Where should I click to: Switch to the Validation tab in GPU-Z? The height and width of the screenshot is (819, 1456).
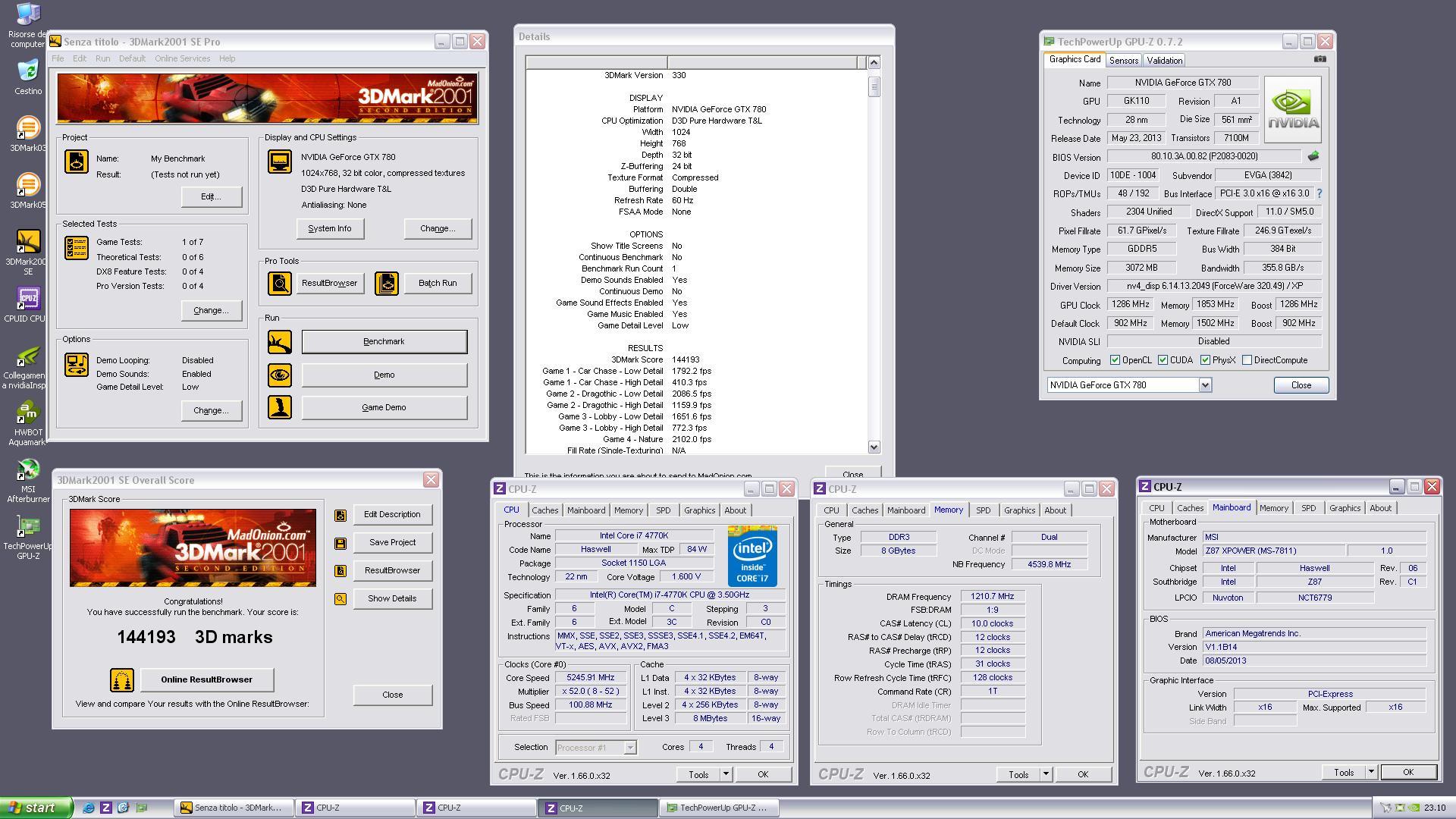pyautogui.click(x=1164, y=61)
